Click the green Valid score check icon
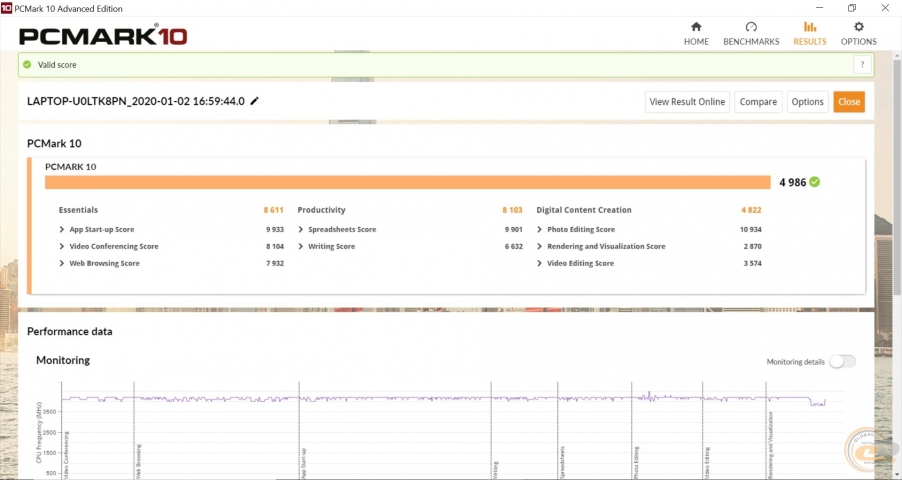 (27, 64)
